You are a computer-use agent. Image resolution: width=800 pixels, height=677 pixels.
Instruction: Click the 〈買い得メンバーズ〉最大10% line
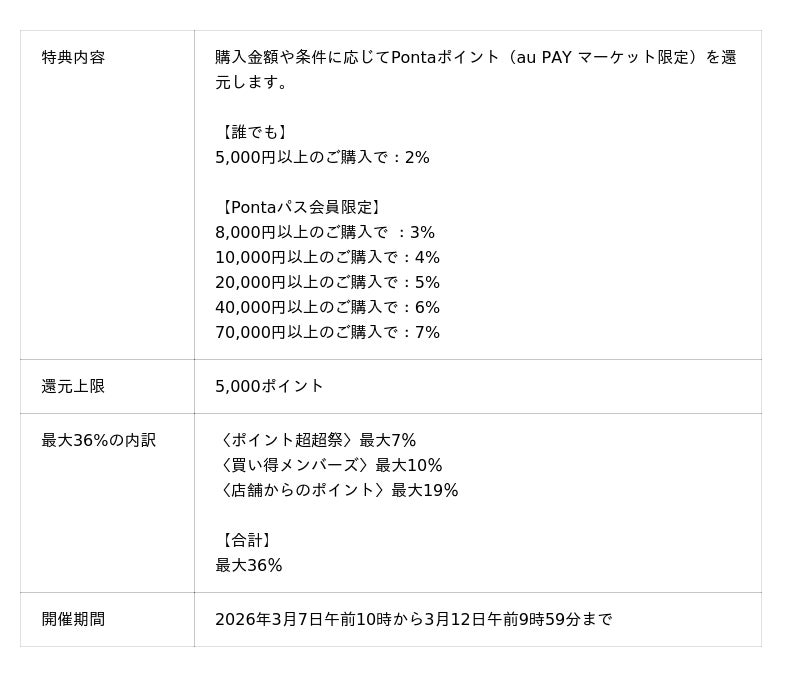tap(329, 465)
